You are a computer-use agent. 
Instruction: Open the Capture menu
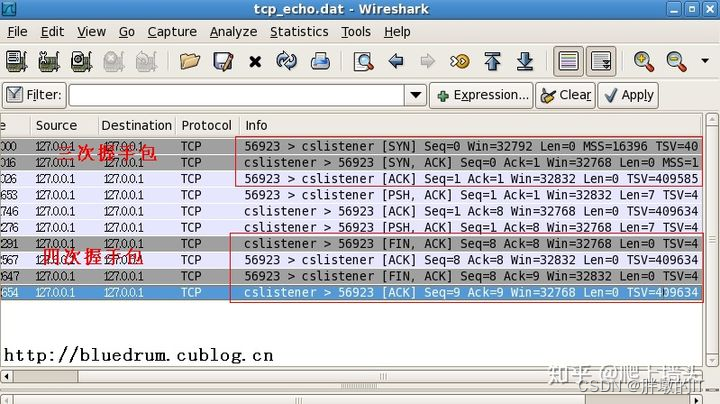172,32
